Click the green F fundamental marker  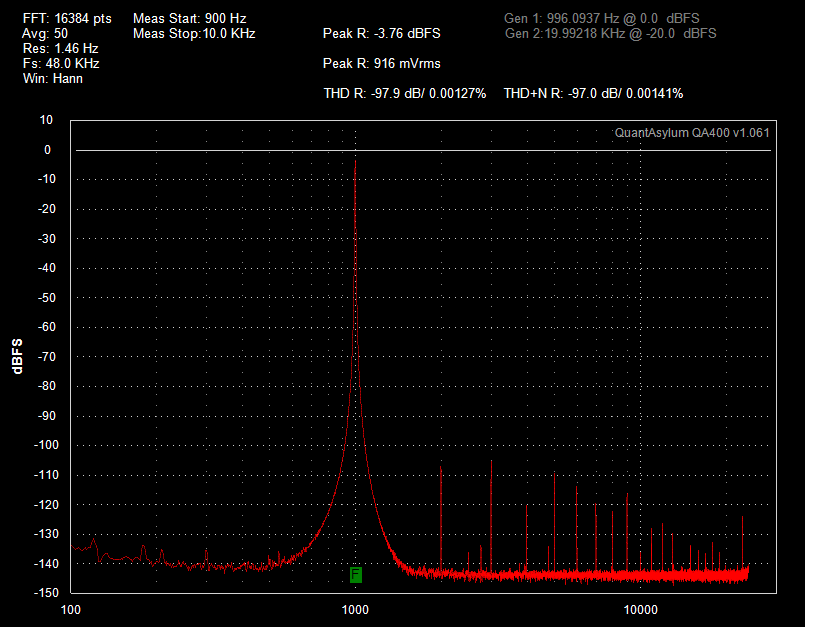(355, 575)
